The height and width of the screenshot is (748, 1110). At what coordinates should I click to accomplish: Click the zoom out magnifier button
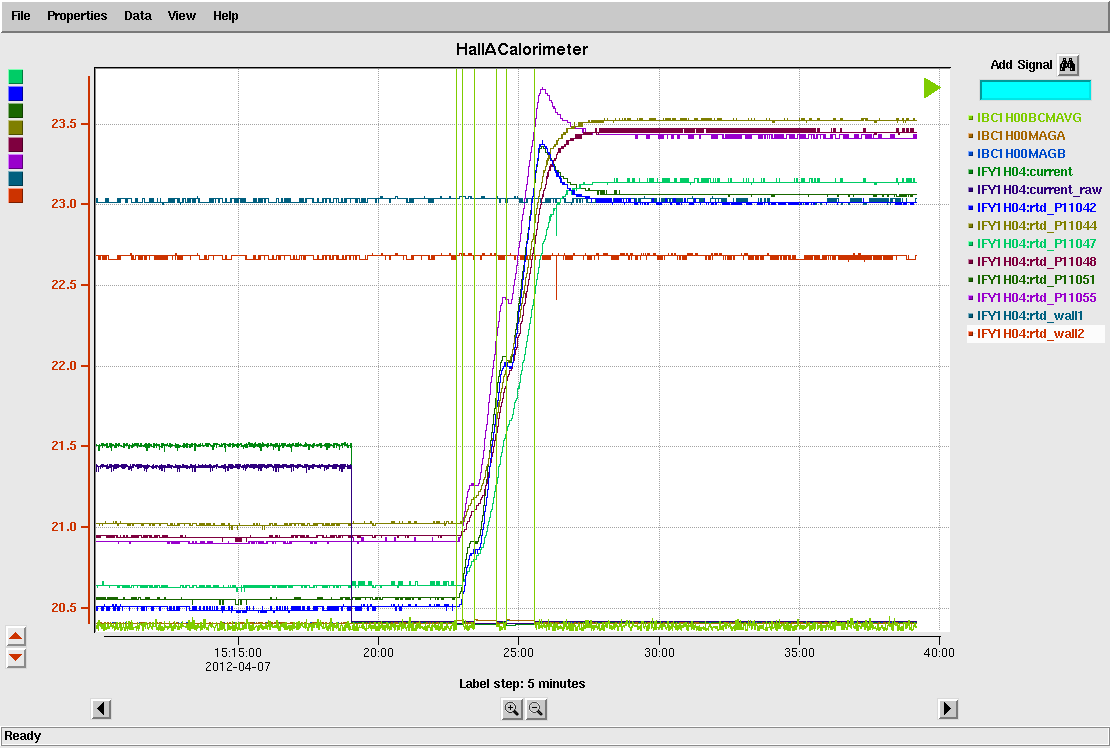[x=536, y=708]
